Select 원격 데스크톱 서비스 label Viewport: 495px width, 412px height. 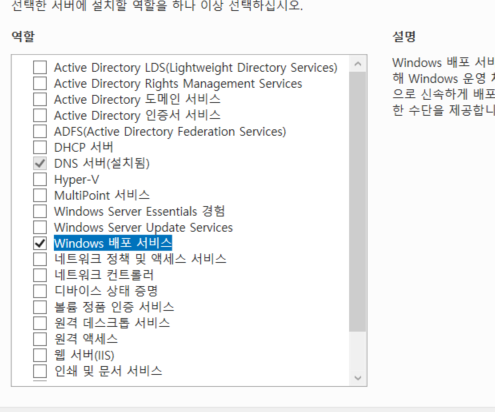click(x=112, y=323)
